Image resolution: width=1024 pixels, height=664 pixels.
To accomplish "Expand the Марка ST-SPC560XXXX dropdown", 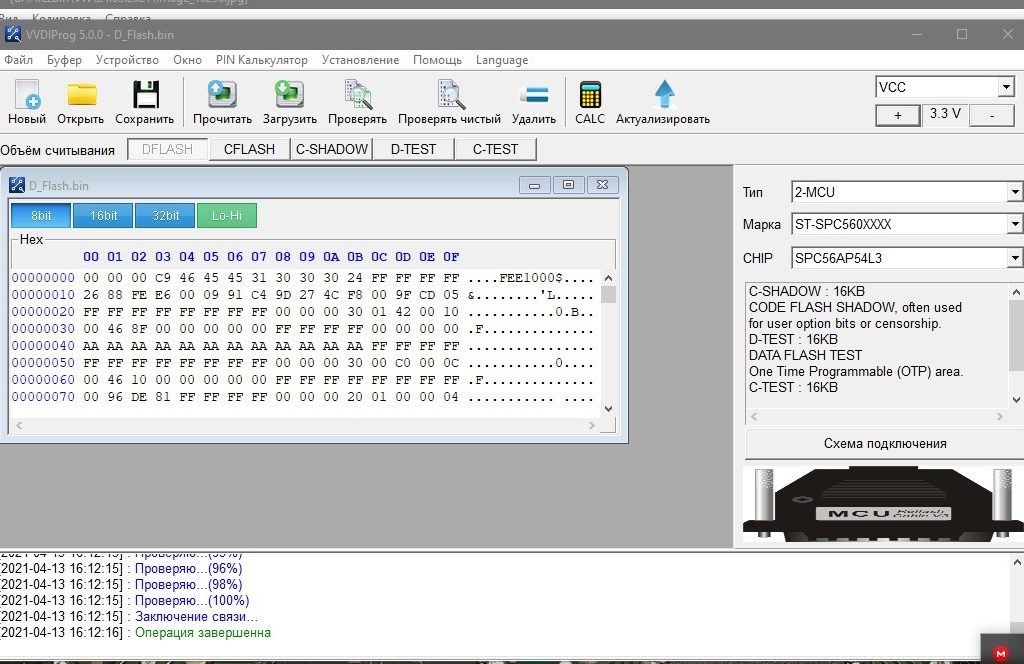I will pyautogui.click(x=1014, y=224).
